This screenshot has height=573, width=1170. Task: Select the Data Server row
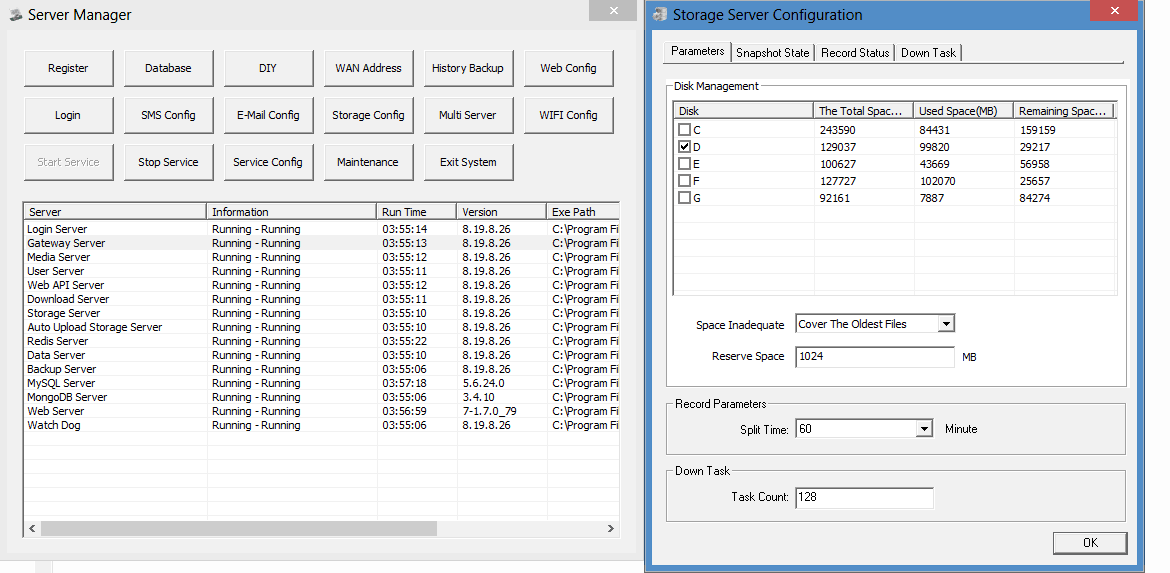322,355
